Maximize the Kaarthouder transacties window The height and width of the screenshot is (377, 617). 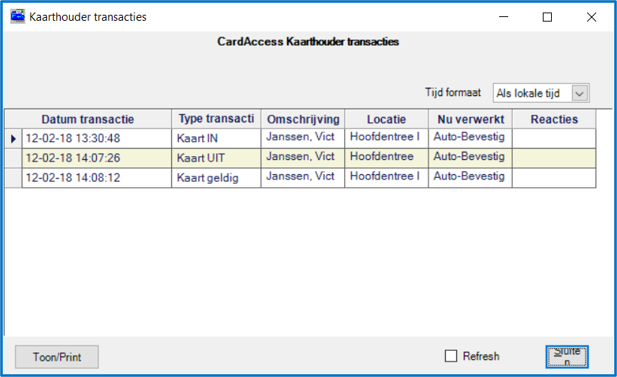[x=547, y=17]
